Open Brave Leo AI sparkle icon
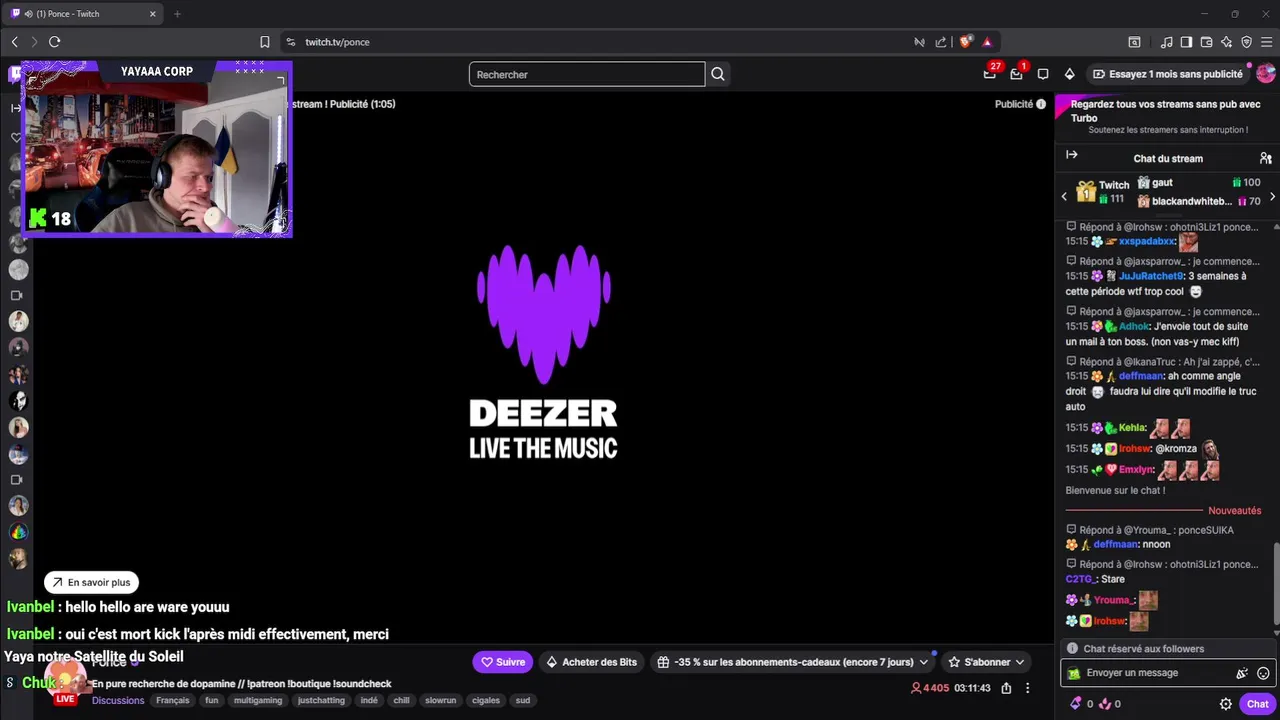The width and height of the screenshot is (1280, 720). point(1226,42)
